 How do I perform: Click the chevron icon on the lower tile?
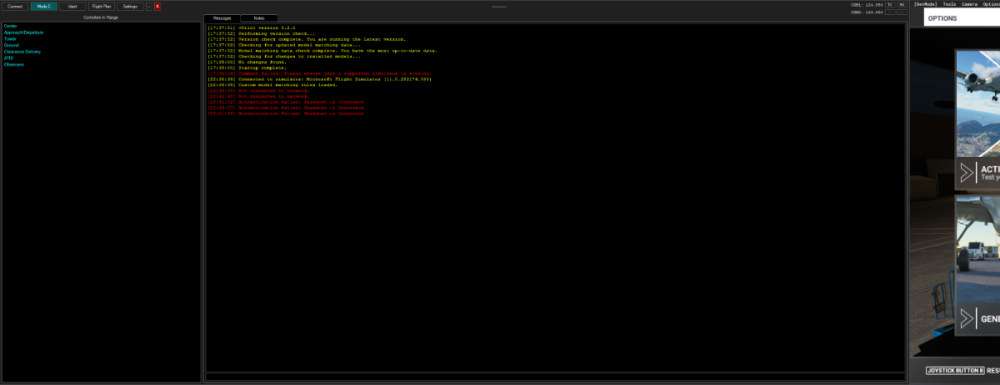967,319
